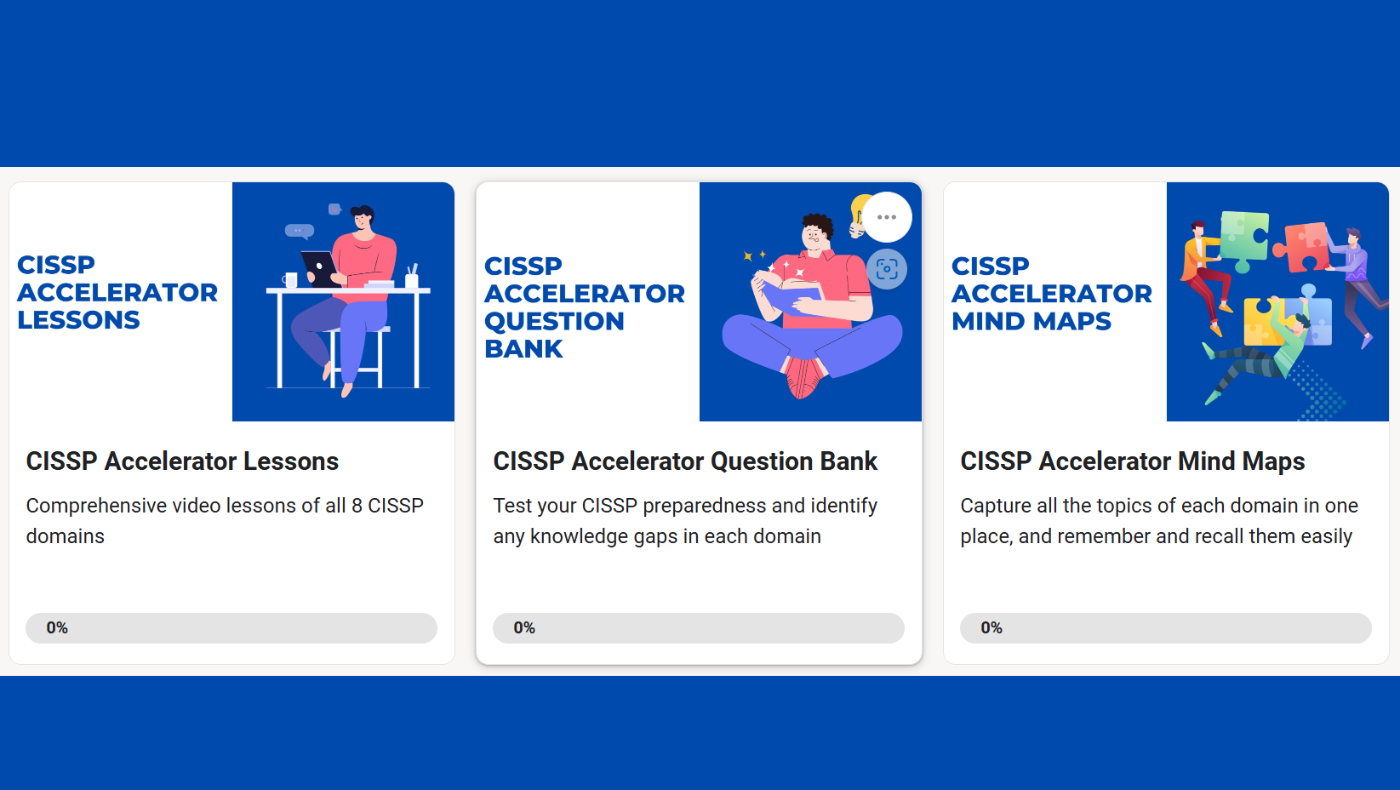Click the 0% progress bar on Lessons card

click(x=231, y=628)
